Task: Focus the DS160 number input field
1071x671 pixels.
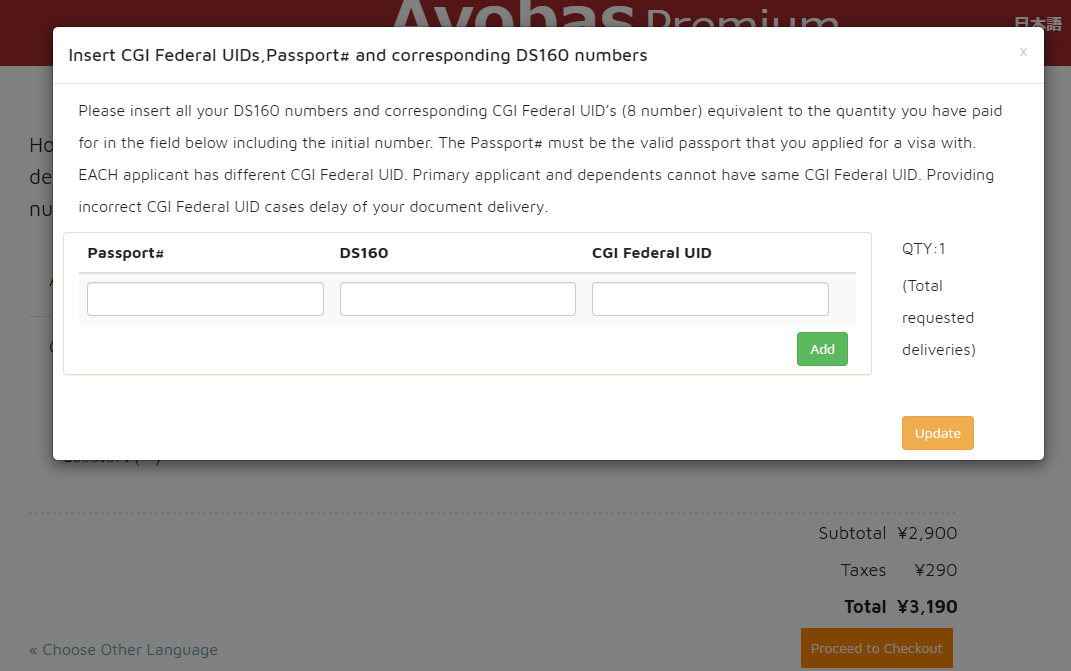Action: click(457, 299)
